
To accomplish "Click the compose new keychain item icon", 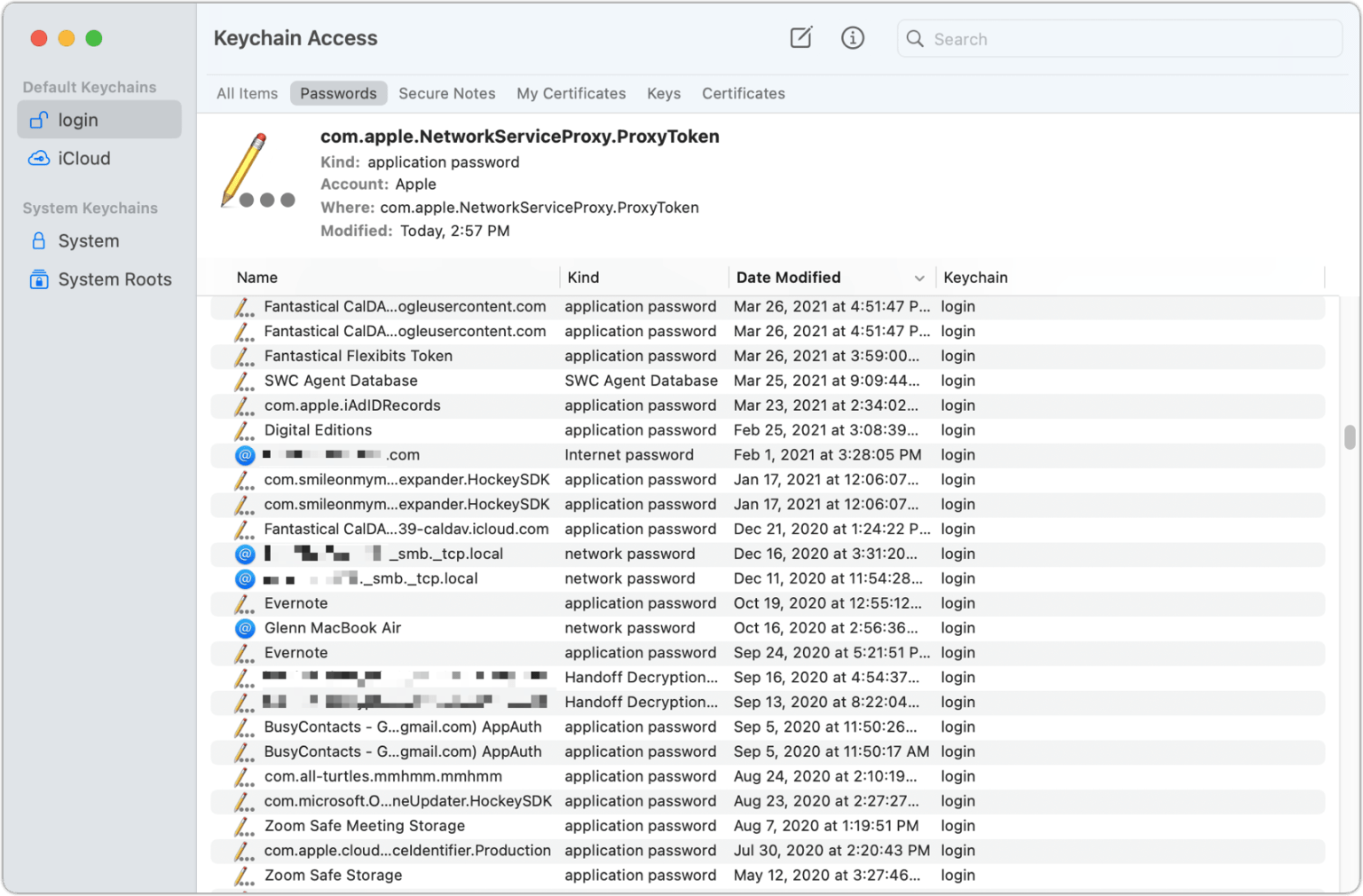I will pos(800,38).
